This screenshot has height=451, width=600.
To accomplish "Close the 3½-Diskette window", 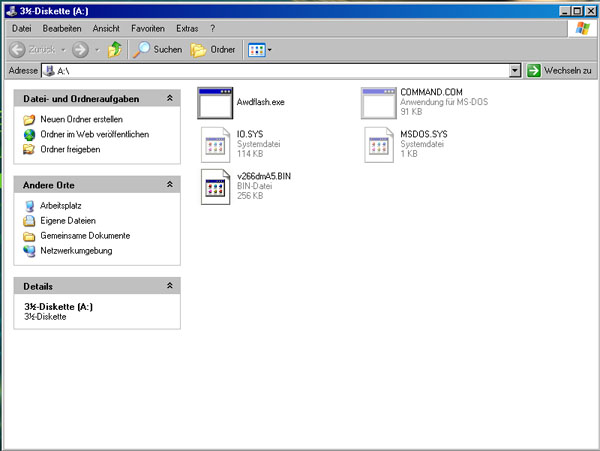I will tap(591, 11).
